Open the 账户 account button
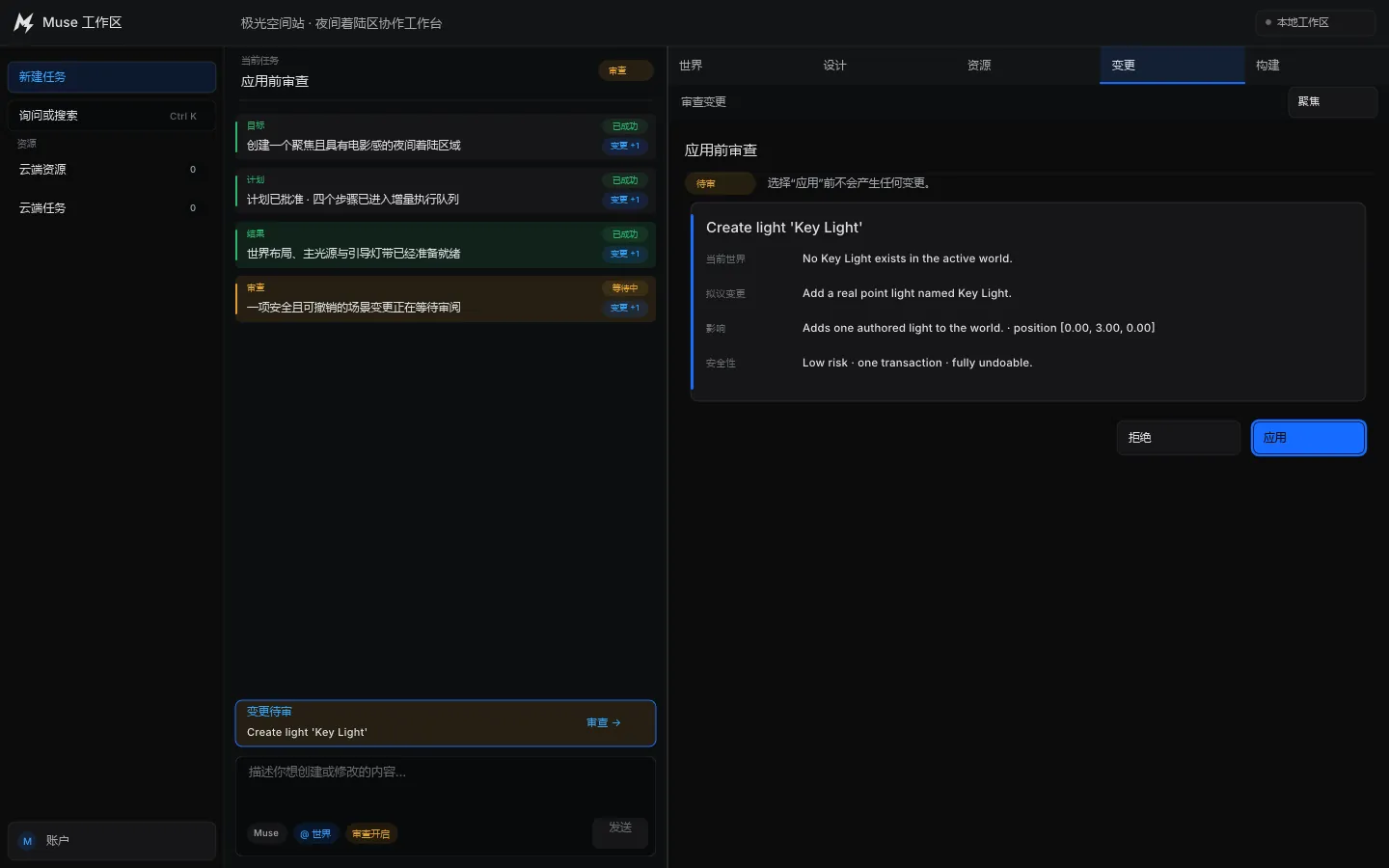The image size is (1389, 868). point(112,841)
